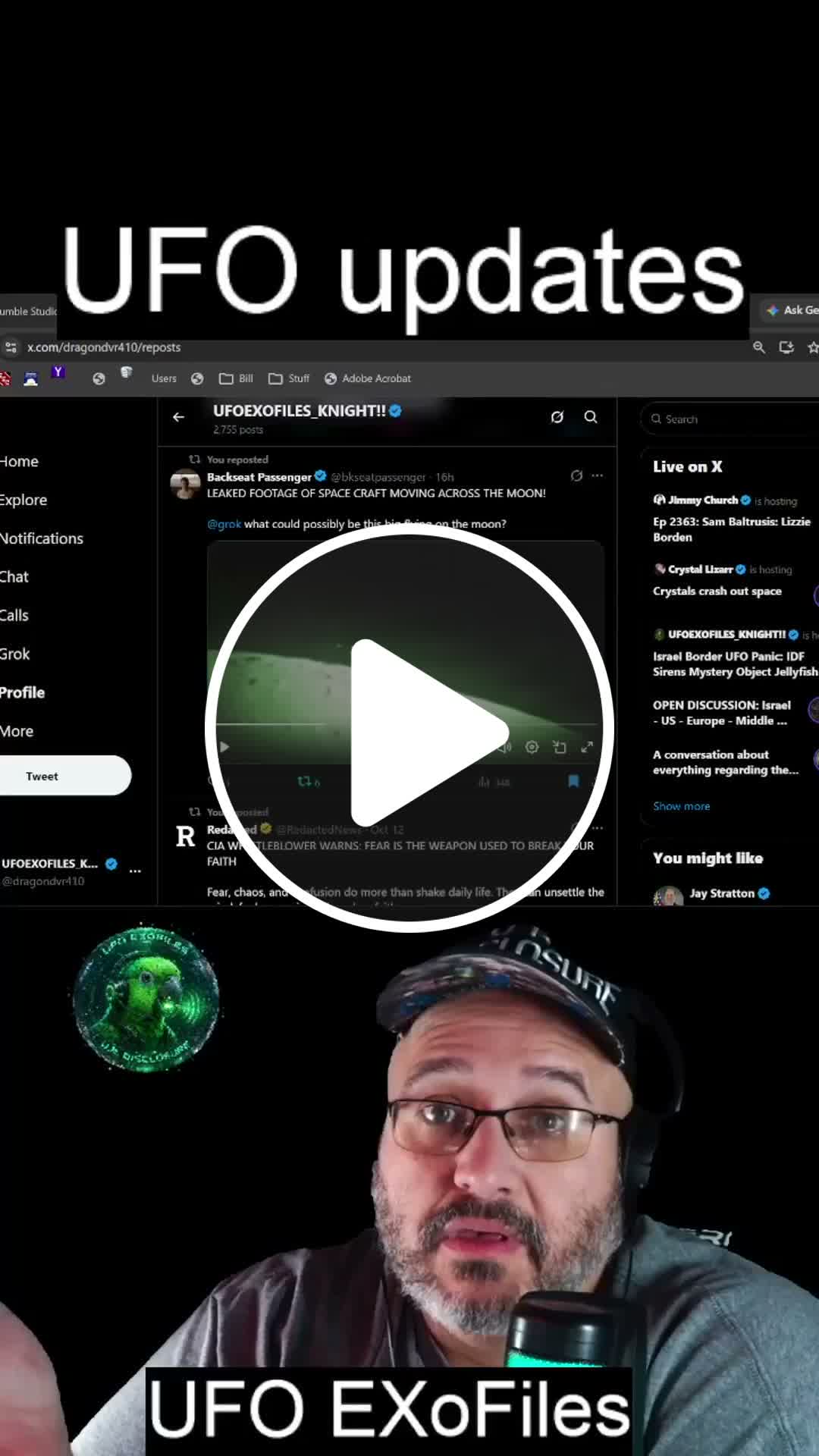Play the moon video using its small play control
This screenshot has height=1456, width=819.
coord(224,747)
